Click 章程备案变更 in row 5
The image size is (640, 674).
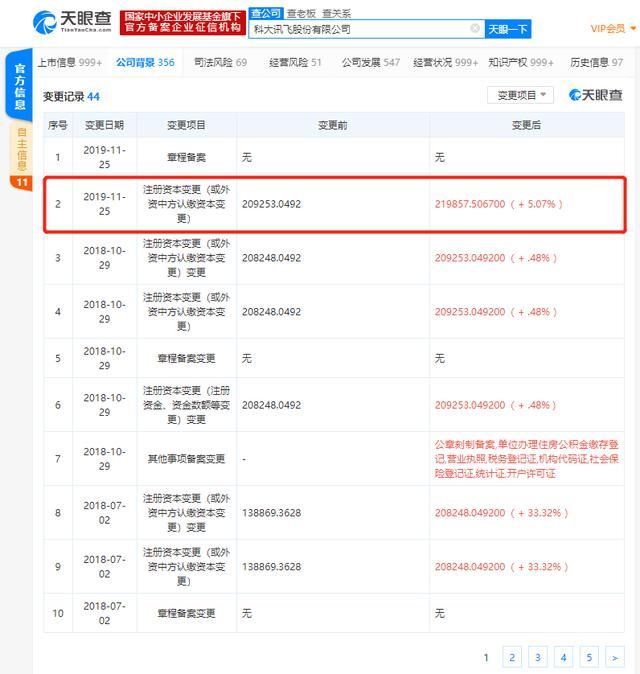187,358
